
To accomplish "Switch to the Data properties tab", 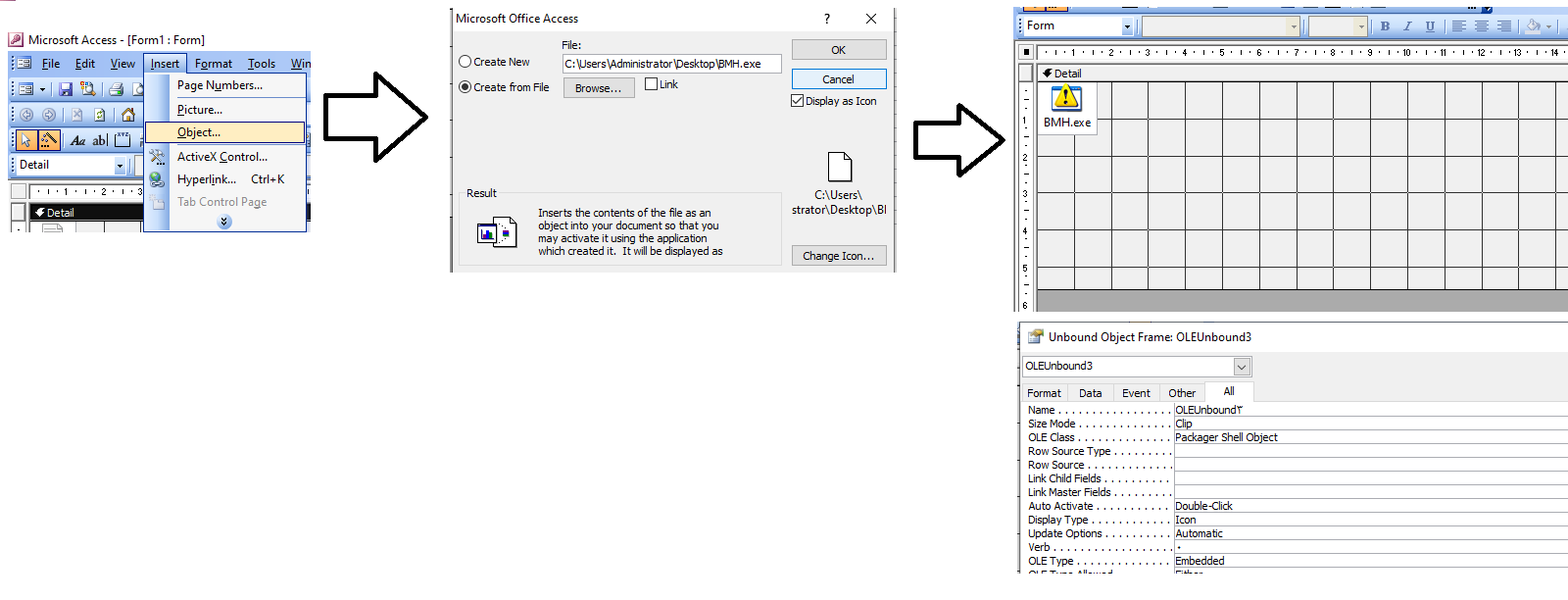I will pos(1091,393).
